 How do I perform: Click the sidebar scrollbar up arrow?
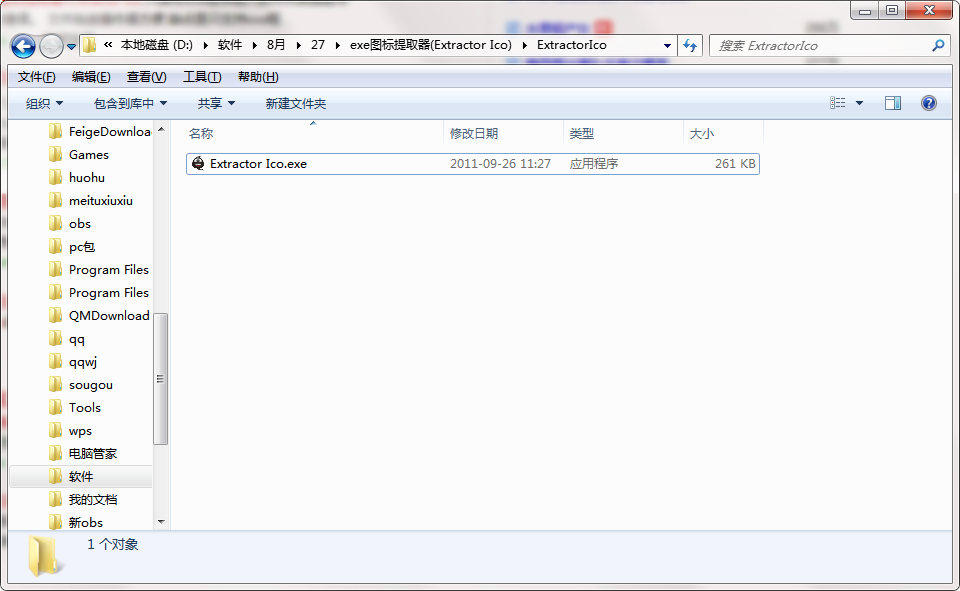(161, 129)
